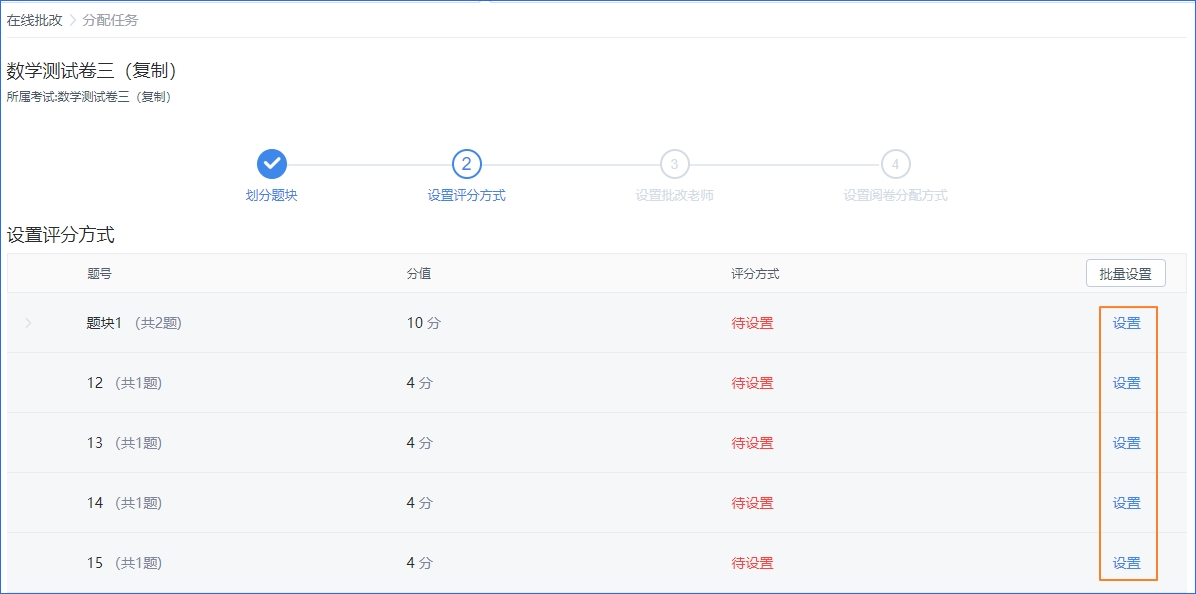Click 待设置 status for question 13
1196x594 pixels.
752,443
